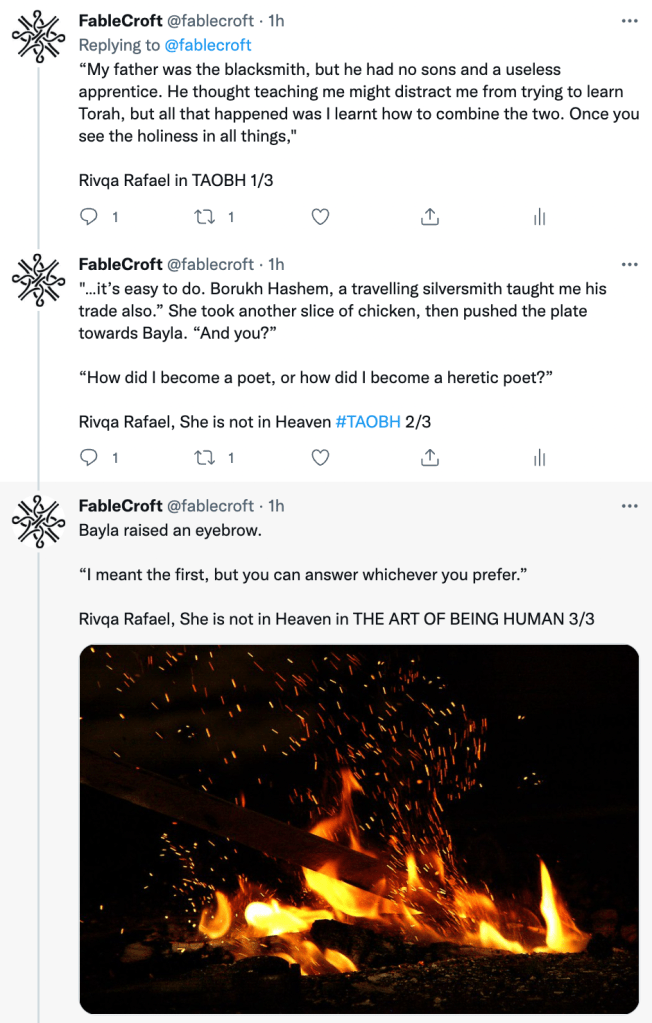View analytics for the 2/3 tweet

pyautogui.click(x=539, y=457)
